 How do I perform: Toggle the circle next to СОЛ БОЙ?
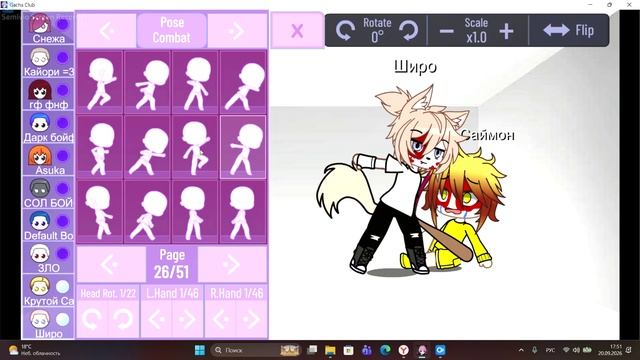coord(62,188)
